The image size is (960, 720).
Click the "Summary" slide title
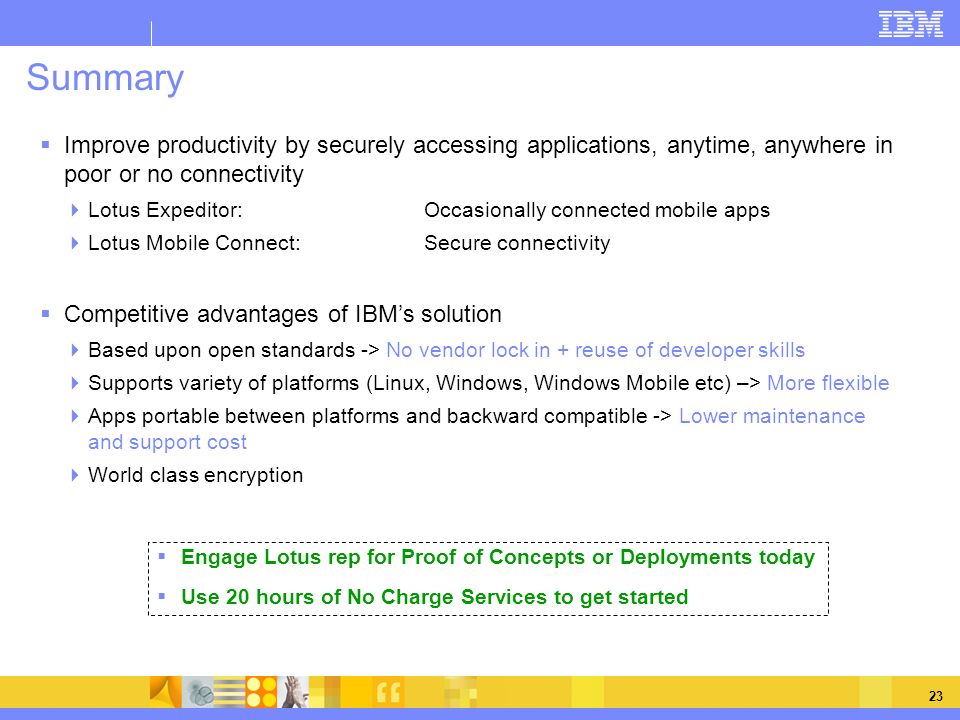(x=105, y=78)
